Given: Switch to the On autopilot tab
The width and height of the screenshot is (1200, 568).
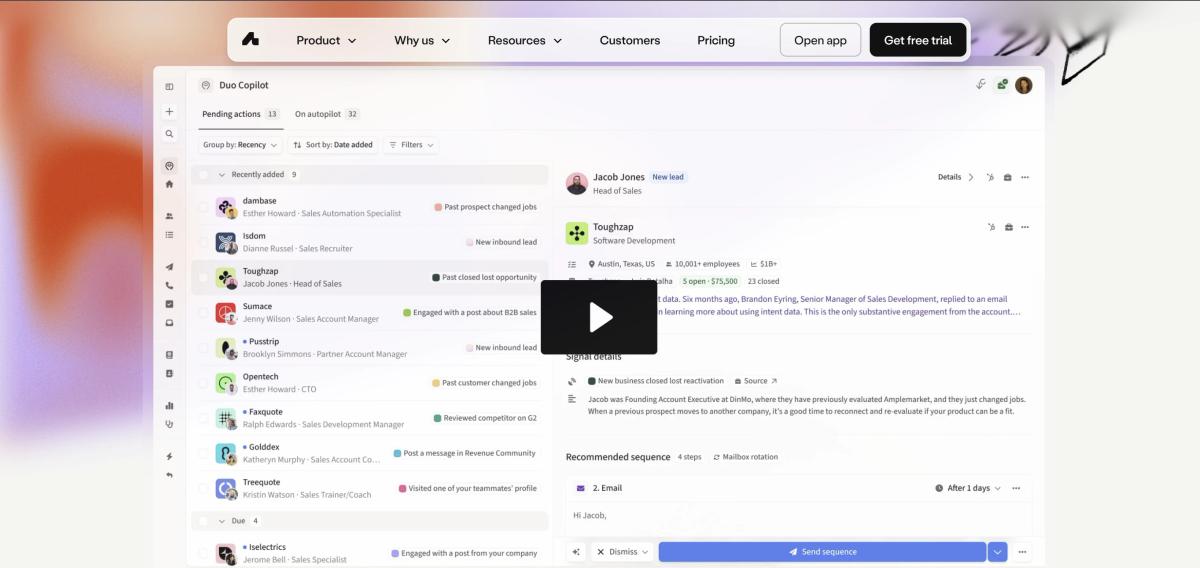Looking at the screenshot, I should click(327, 114).
